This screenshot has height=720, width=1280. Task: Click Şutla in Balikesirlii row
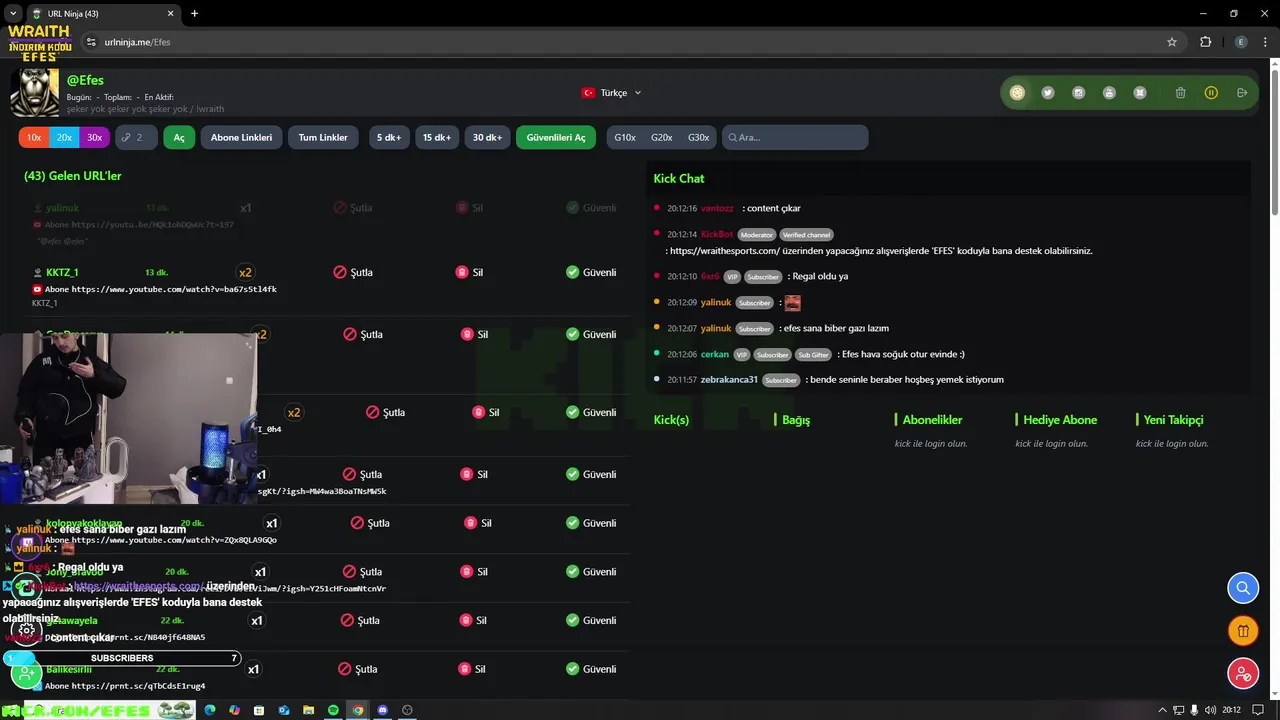[x=358, y=669]
